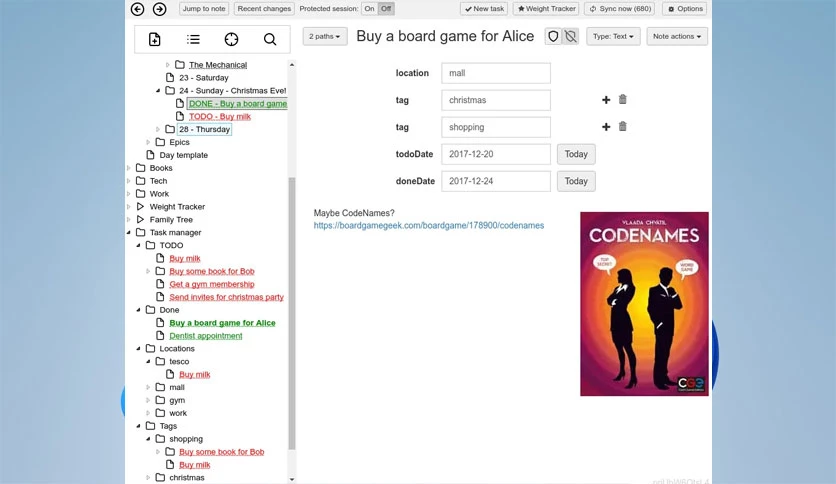
Task: Delete the shopping tag with trash icon
Action: point(622,126)
